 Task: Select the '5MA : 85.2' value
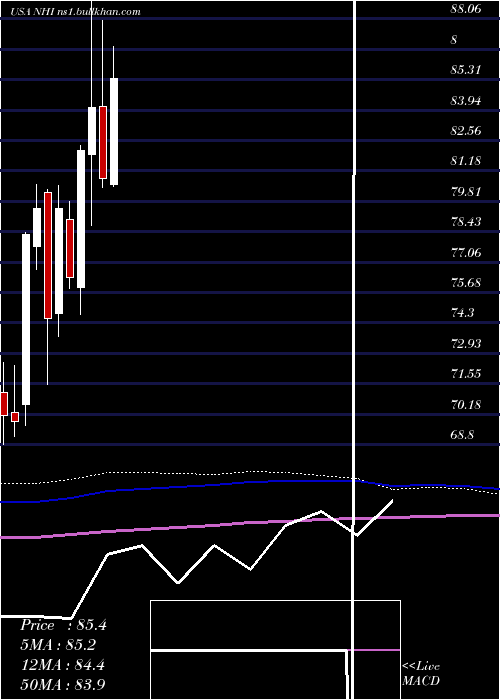tap(58, 645)
